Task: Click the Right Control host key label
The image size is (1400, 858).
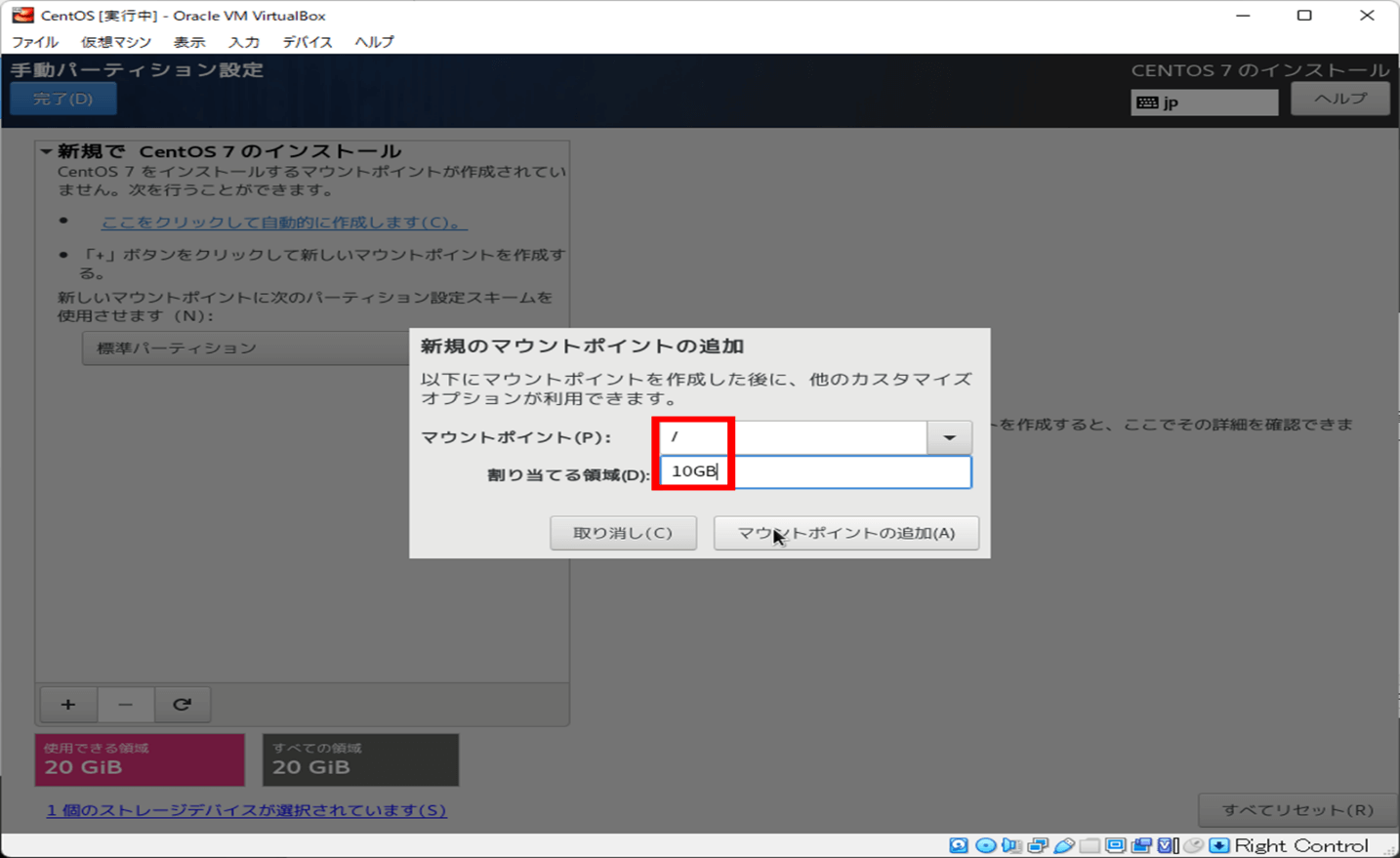Action: (x=1301, y=845)
